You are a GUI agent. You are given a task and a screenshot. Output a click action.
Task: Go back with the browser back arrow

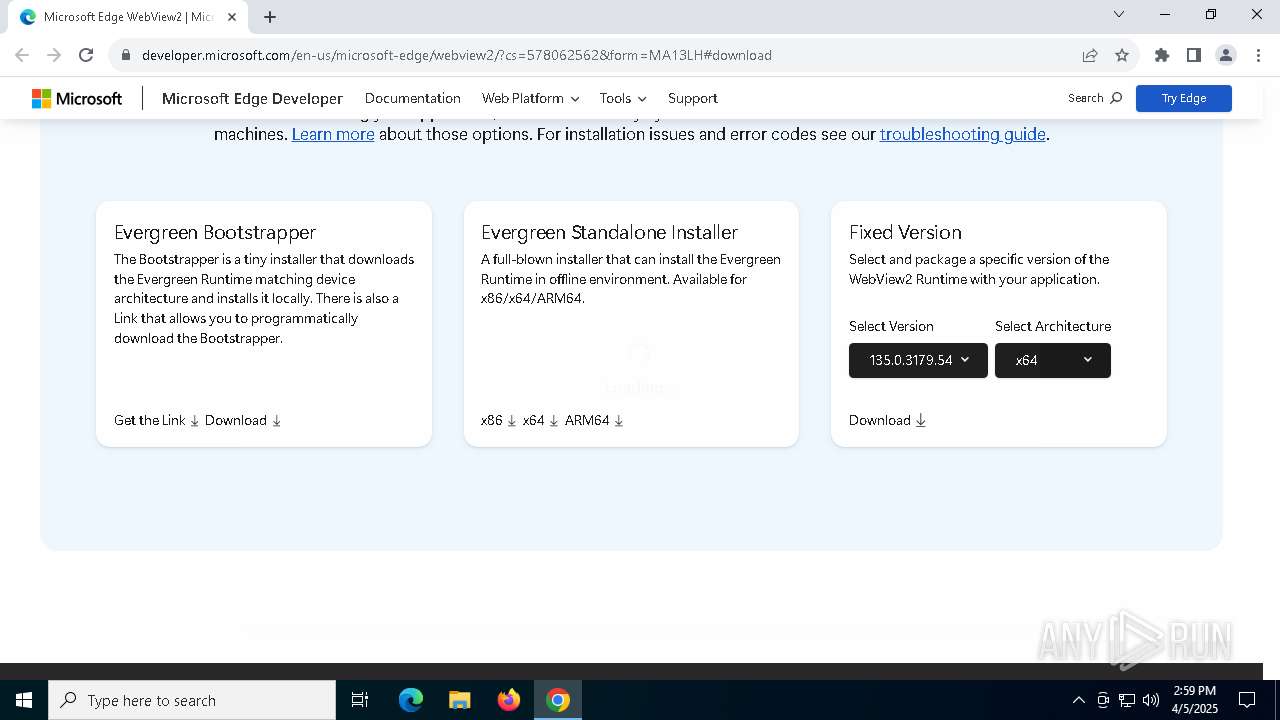(x=22, y=55)
